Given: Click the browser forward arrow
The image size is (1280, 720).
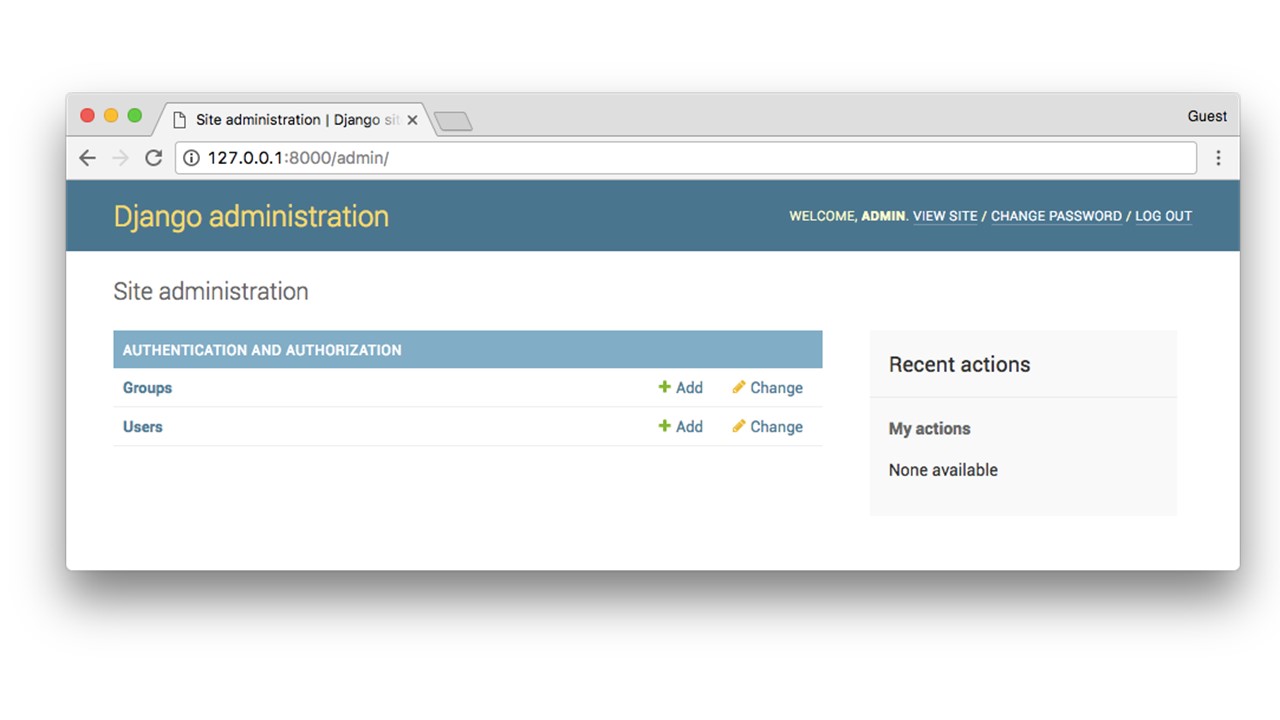Looking at the screenshot, I should [121, 158].
